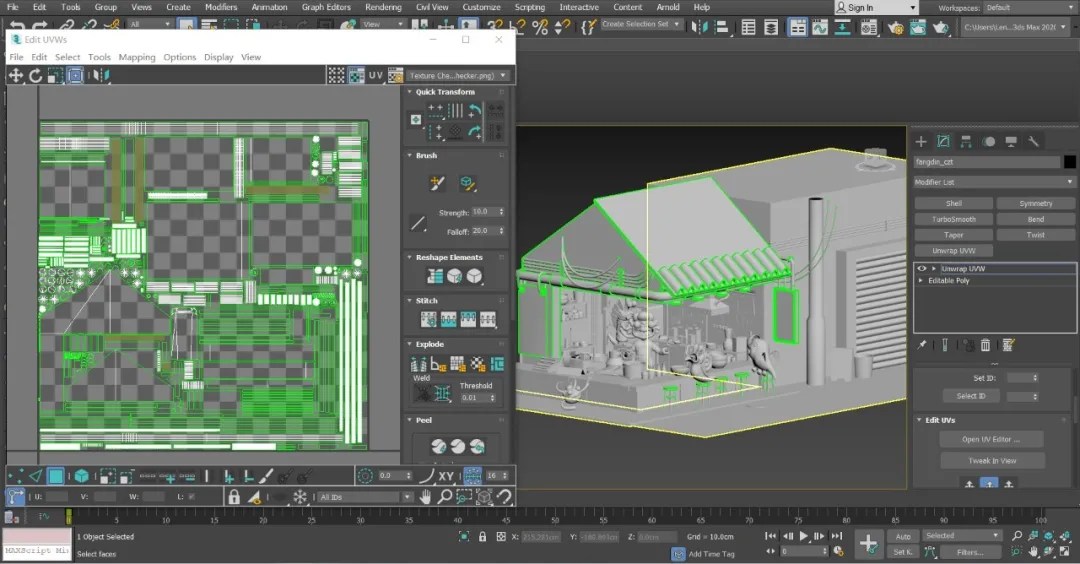Click the object color swatch beside name
The image size is (1080, 564).
(x=1069, y=162)
